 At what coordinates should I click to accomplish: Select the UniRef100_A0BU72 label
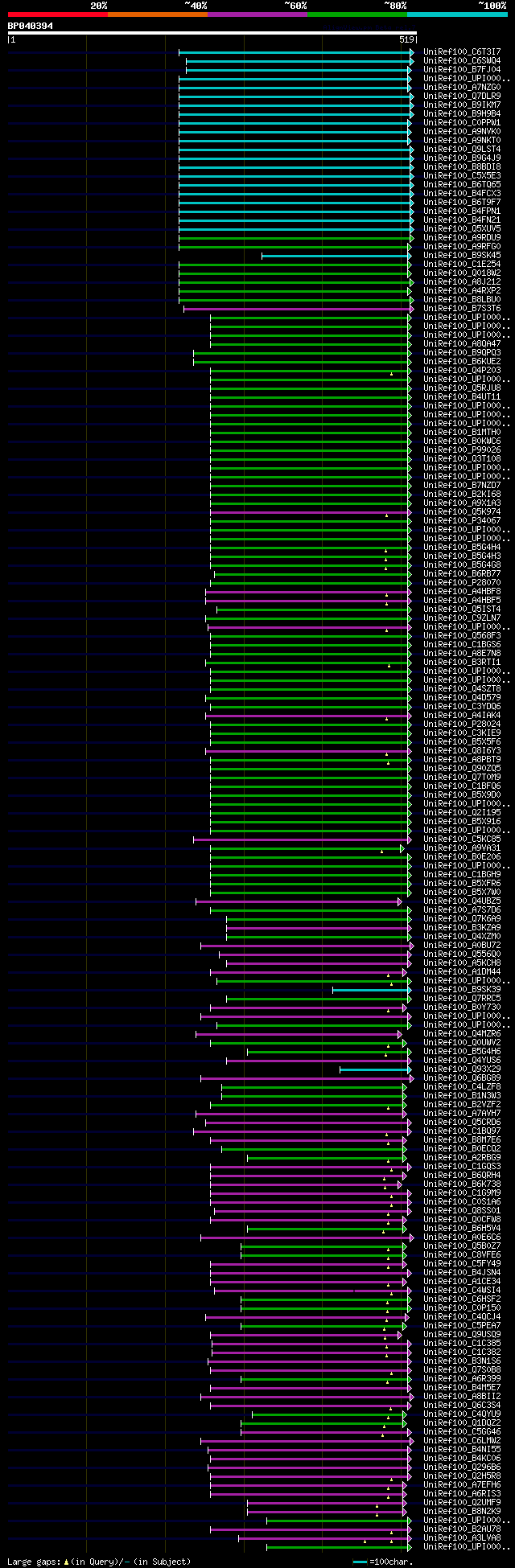click(x=462, y=945)
